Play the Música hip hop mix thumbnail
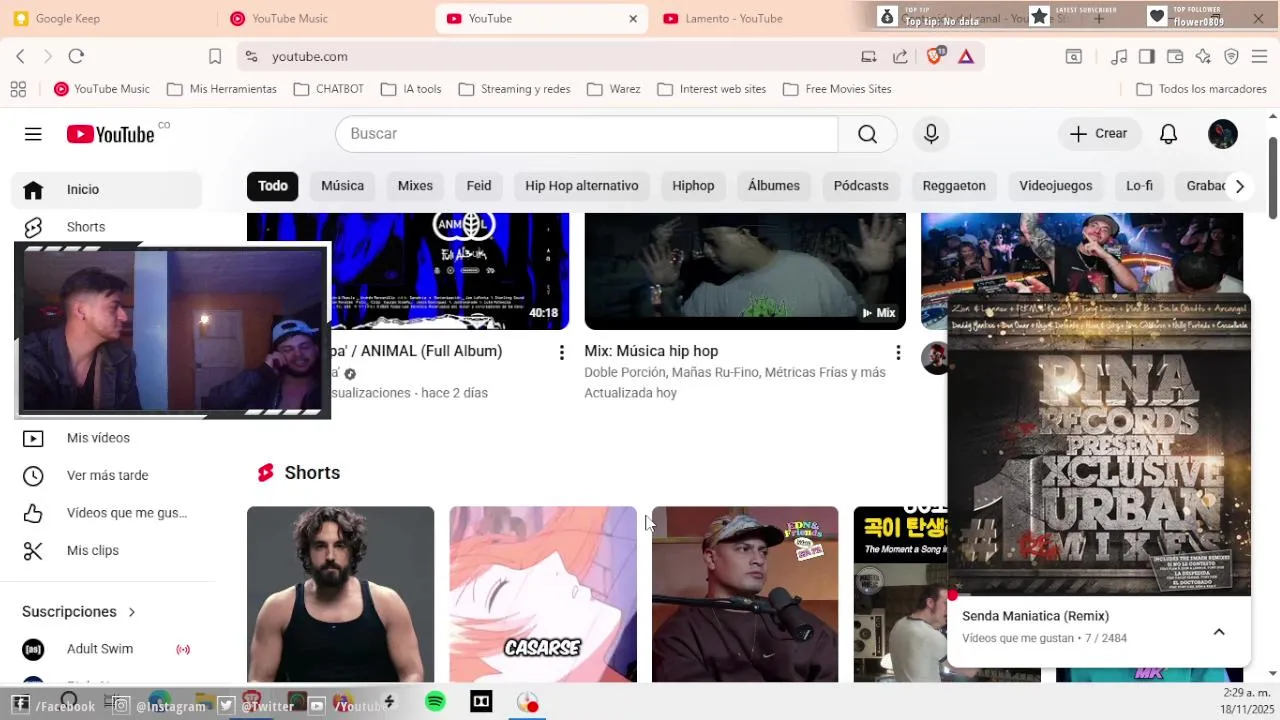Viewport: 1280px width, 720px height. click(x=745, y=271)
